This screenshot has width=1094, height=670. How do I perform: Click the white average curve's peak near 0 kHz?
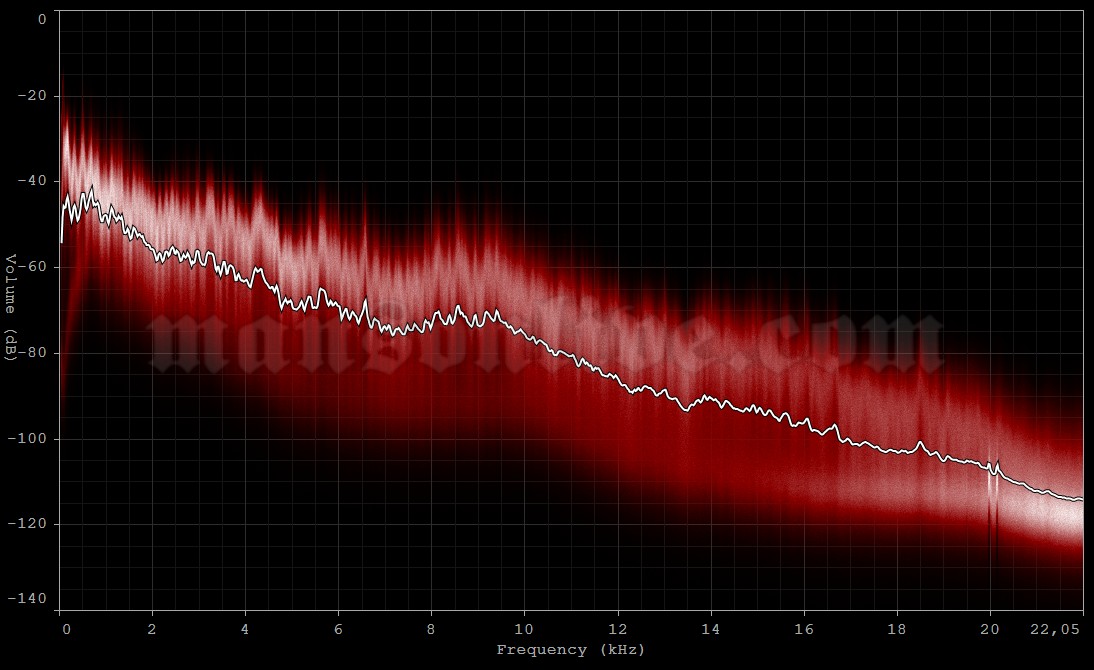coord(91,187)
